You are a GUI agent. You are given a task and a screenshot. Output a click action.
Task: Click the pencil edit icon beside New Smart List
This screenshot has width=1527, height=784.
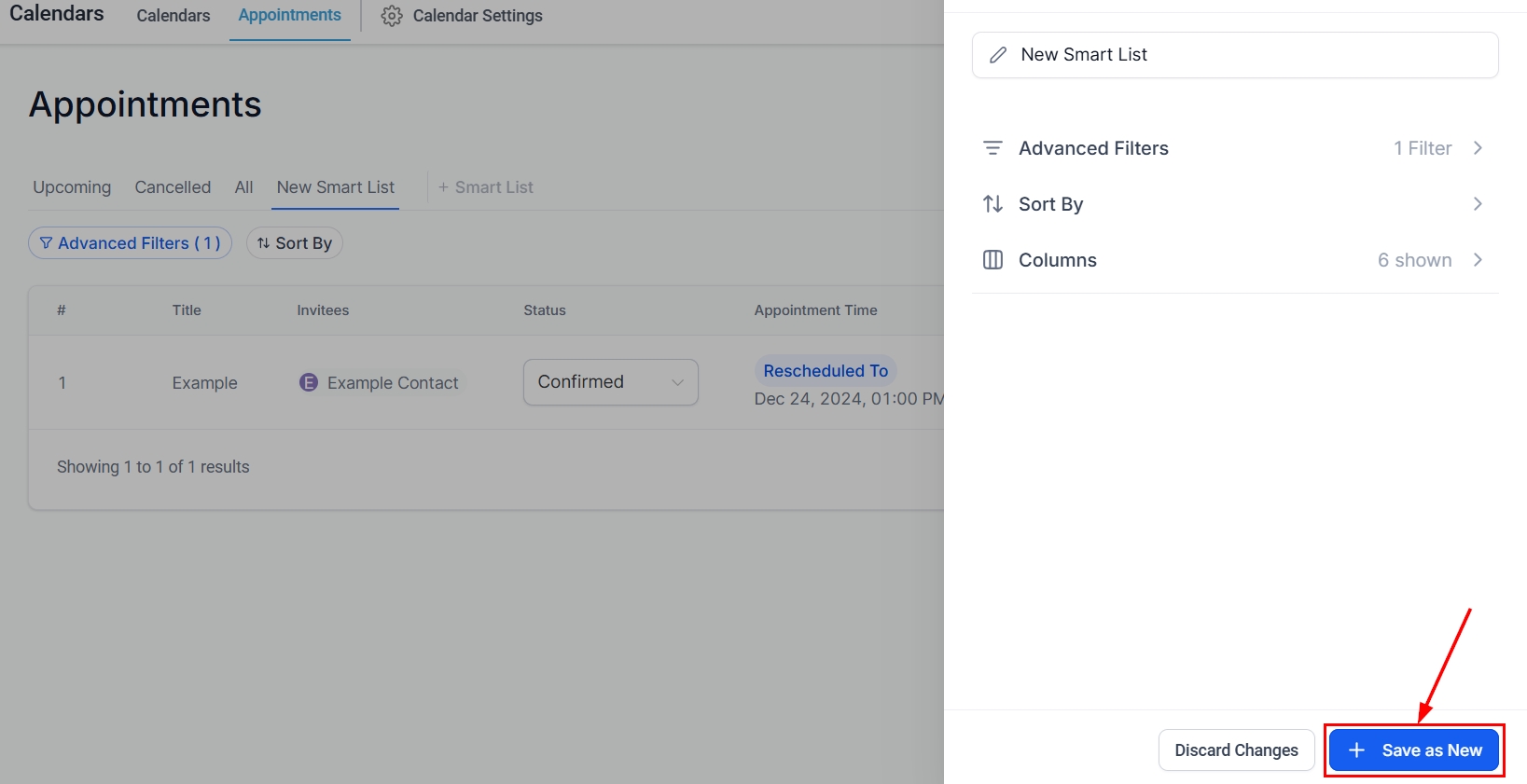[998, 55]
